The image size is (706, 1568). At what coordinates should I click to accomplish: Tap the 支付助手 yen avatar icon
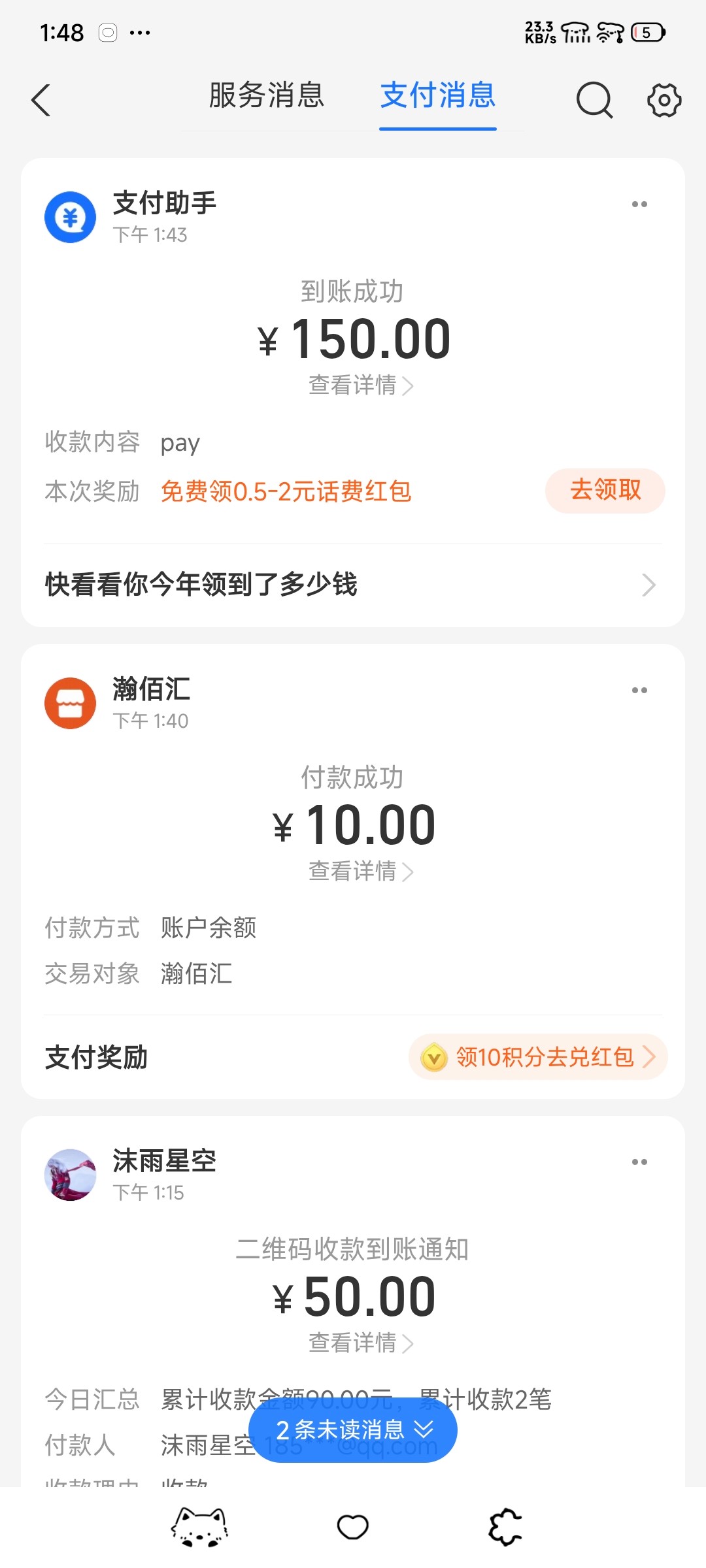coord(70,217)
